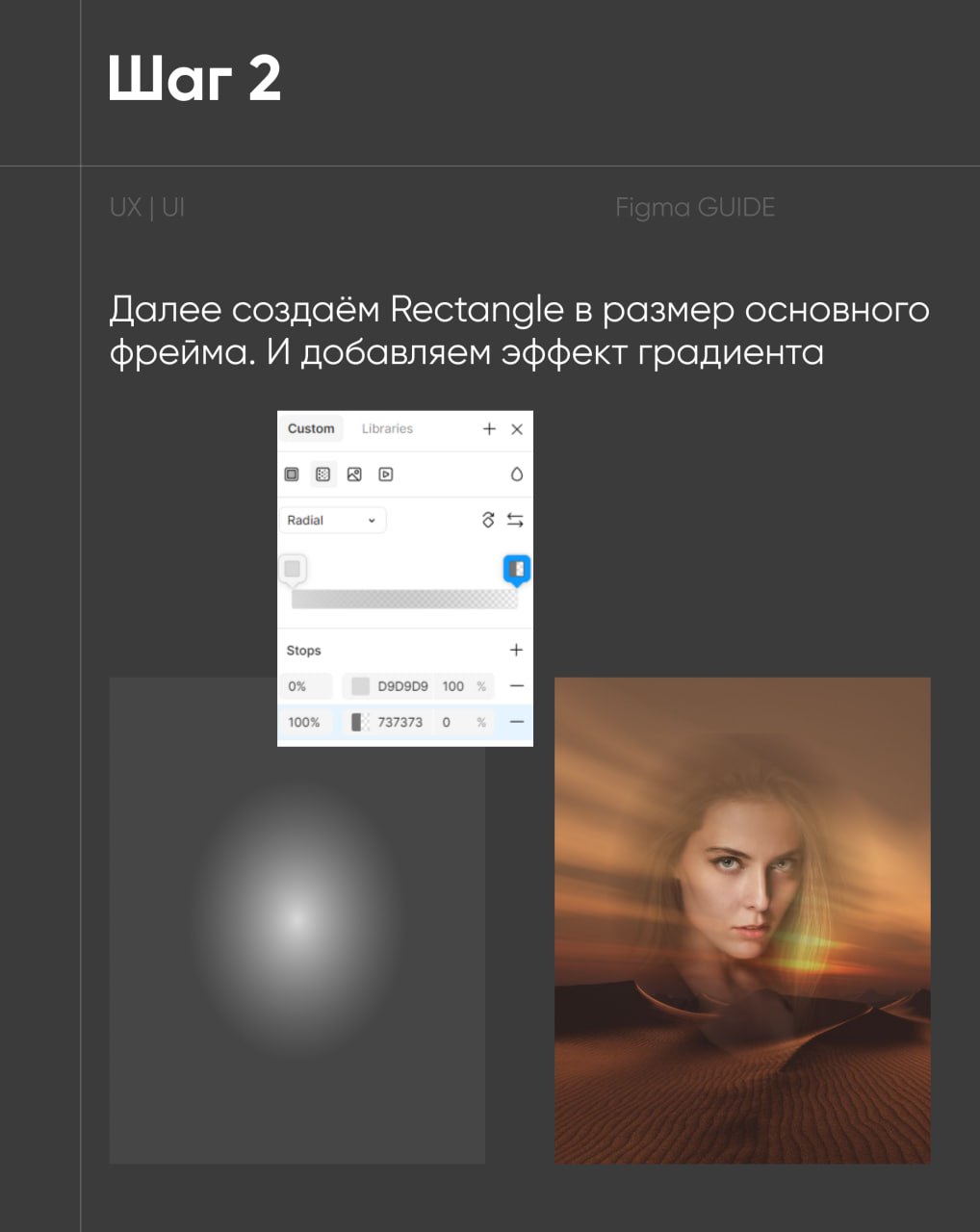Add a new gradient stop in Stops
The height and width of the screenshot is (1232, 980).
(x=516, y=650)
